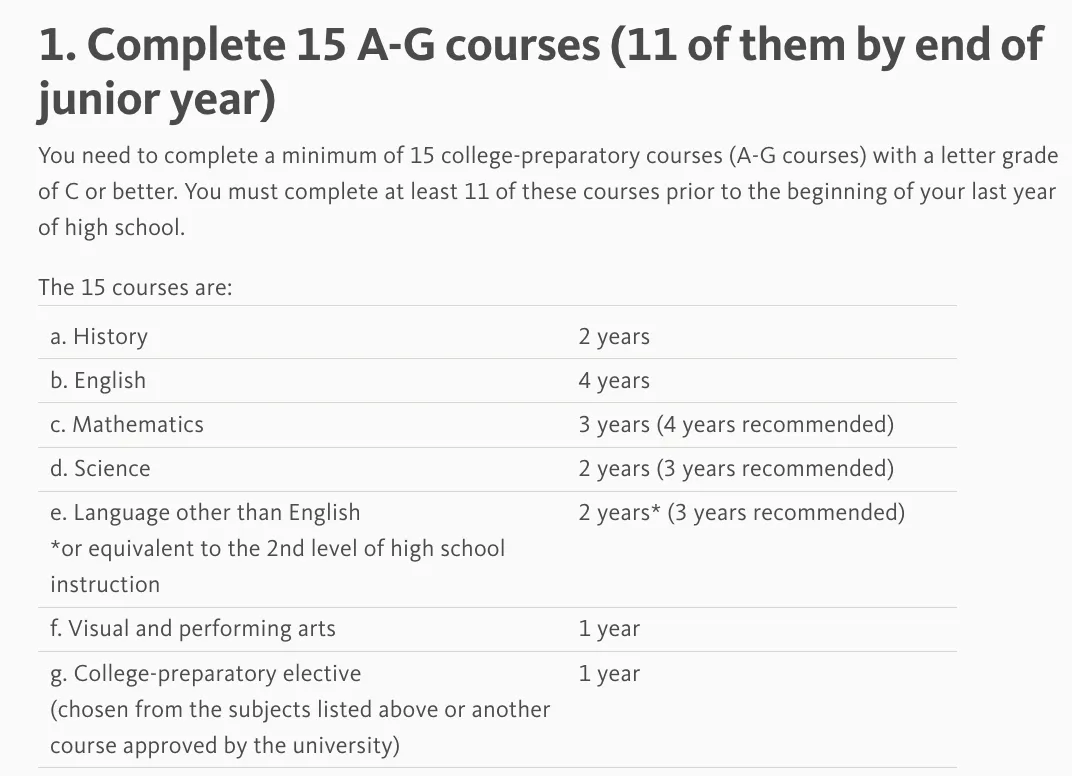Click the intro paragraph about college-preparatory courses
Image resolution: width=1072 pixels, height=776 pixels.
pyautogui.click(x=547, y=191)
